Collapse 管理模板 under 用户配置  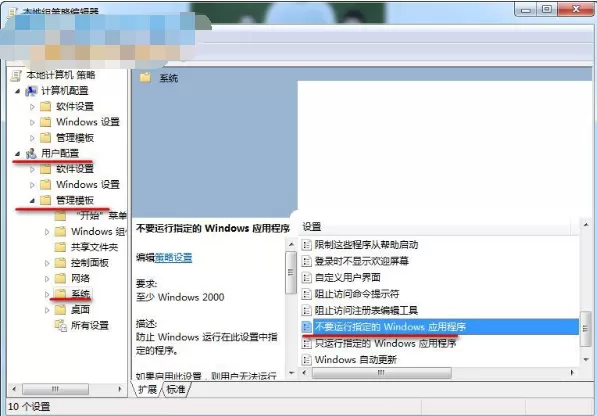32,201
